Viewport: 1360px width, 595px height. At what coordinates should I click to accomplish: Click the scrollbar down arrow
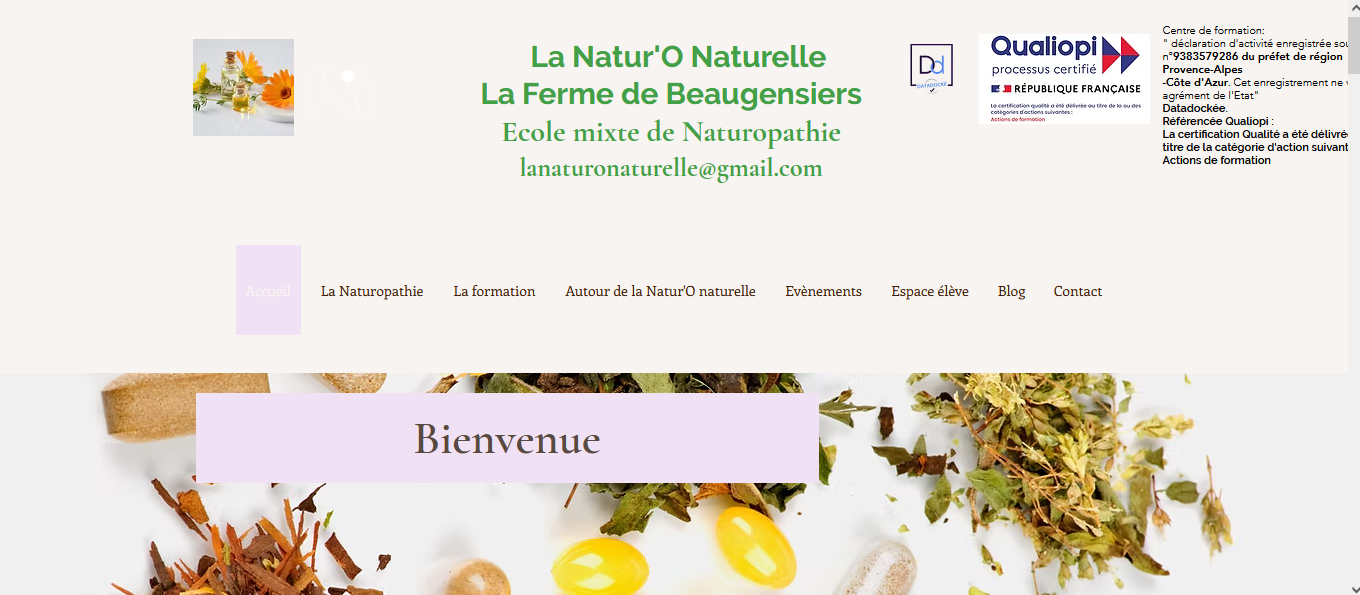pos(1354,587)
